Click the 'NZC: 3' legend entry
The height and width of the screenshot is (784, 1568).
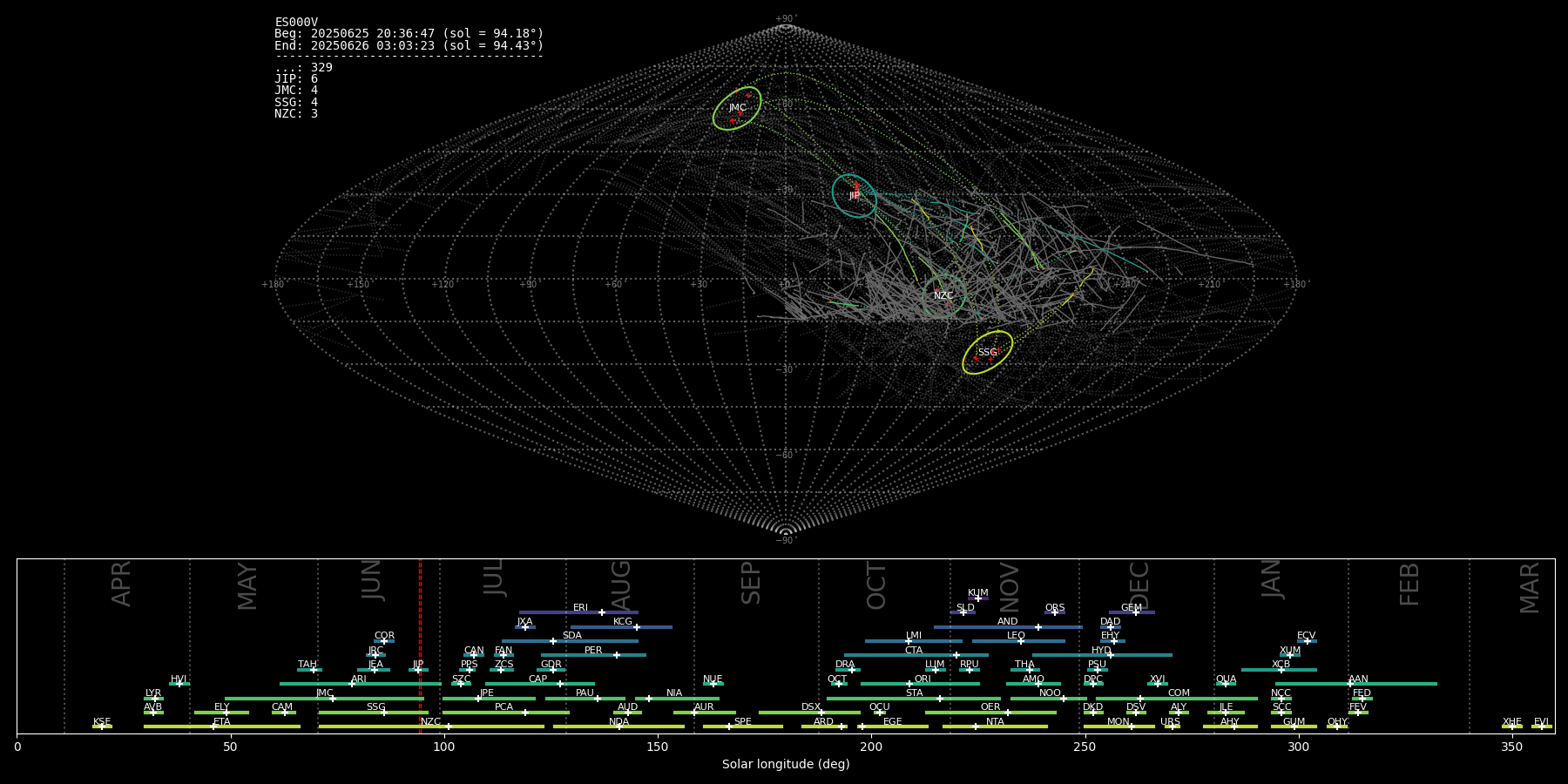pyautogui.click(x=296, y=114)
